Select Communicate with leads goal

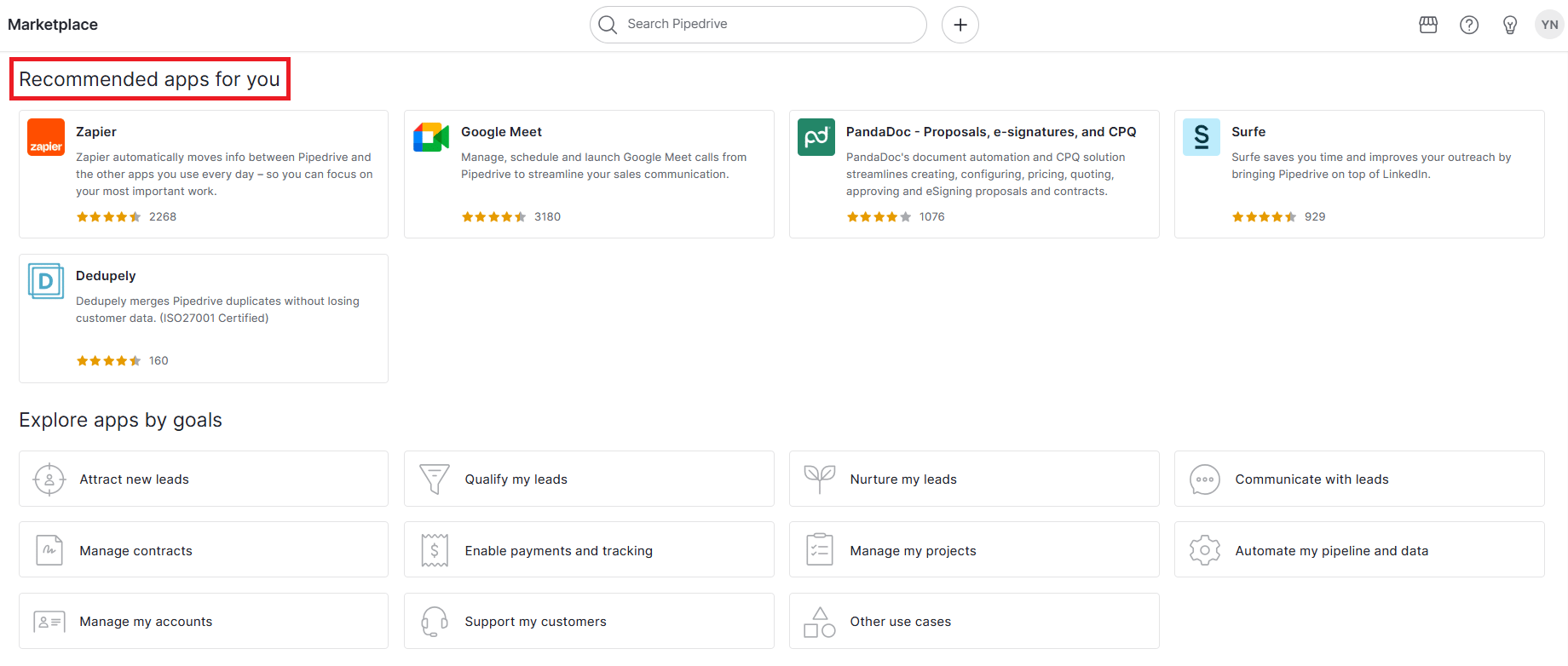pos(1359,479)
